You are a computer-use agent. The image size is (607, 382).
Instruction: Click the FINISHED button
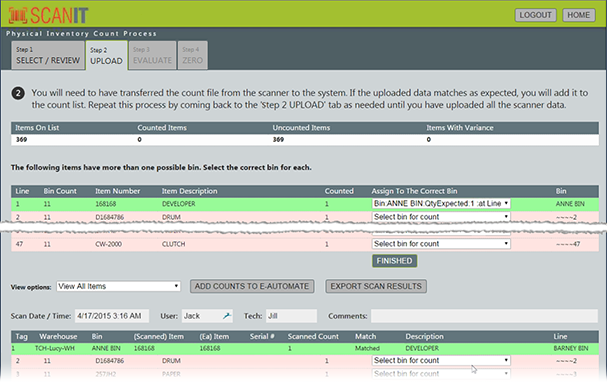pyautogui.click(x=394, y=261)
